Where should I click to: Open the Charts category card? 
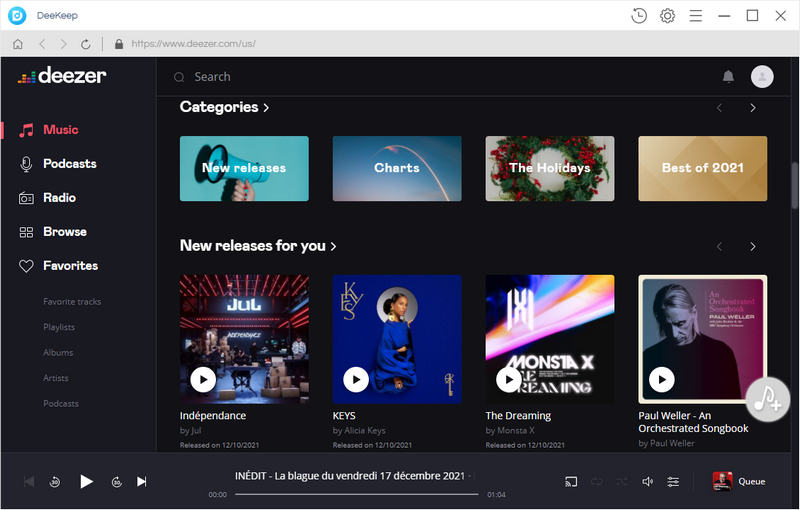(397, 168)
